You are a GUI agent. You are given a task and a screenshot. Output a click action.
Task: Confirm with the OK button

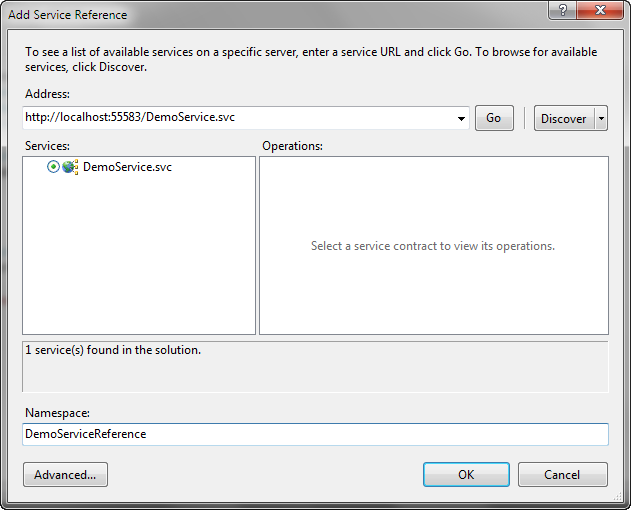point(466,474)
